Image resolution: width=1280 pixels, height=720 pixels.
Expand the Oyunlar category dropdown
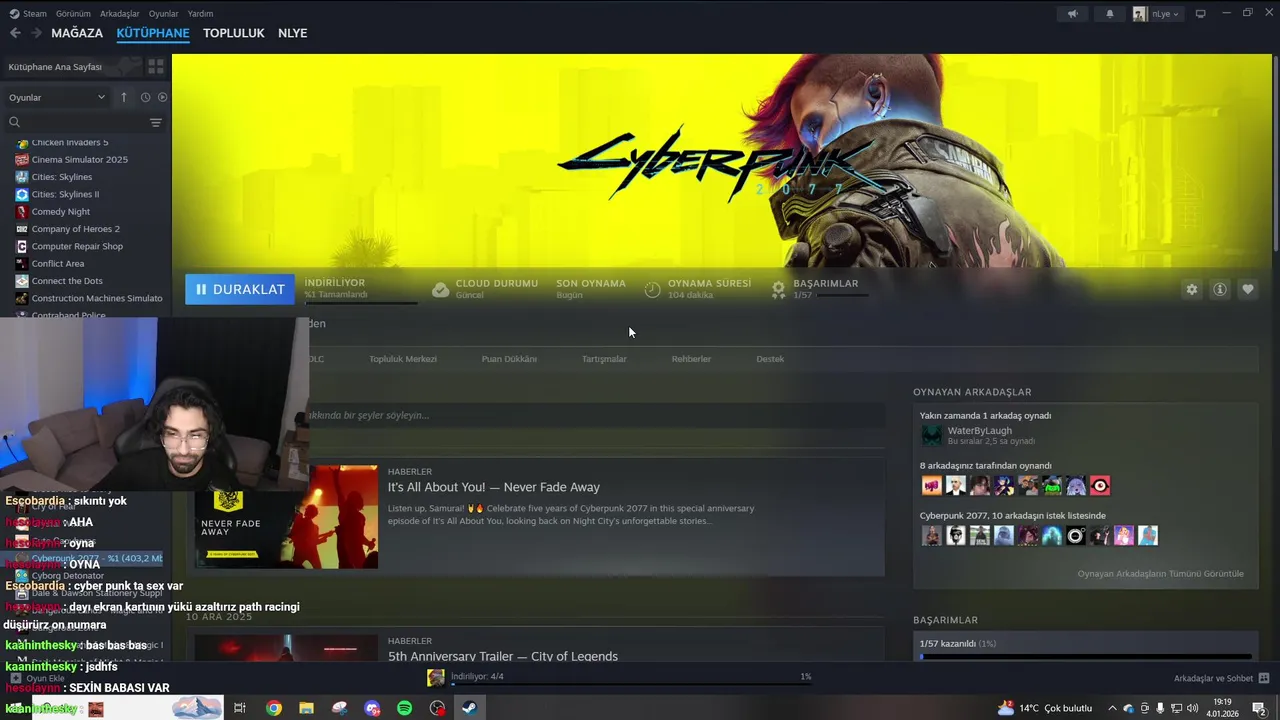[57, 97]
